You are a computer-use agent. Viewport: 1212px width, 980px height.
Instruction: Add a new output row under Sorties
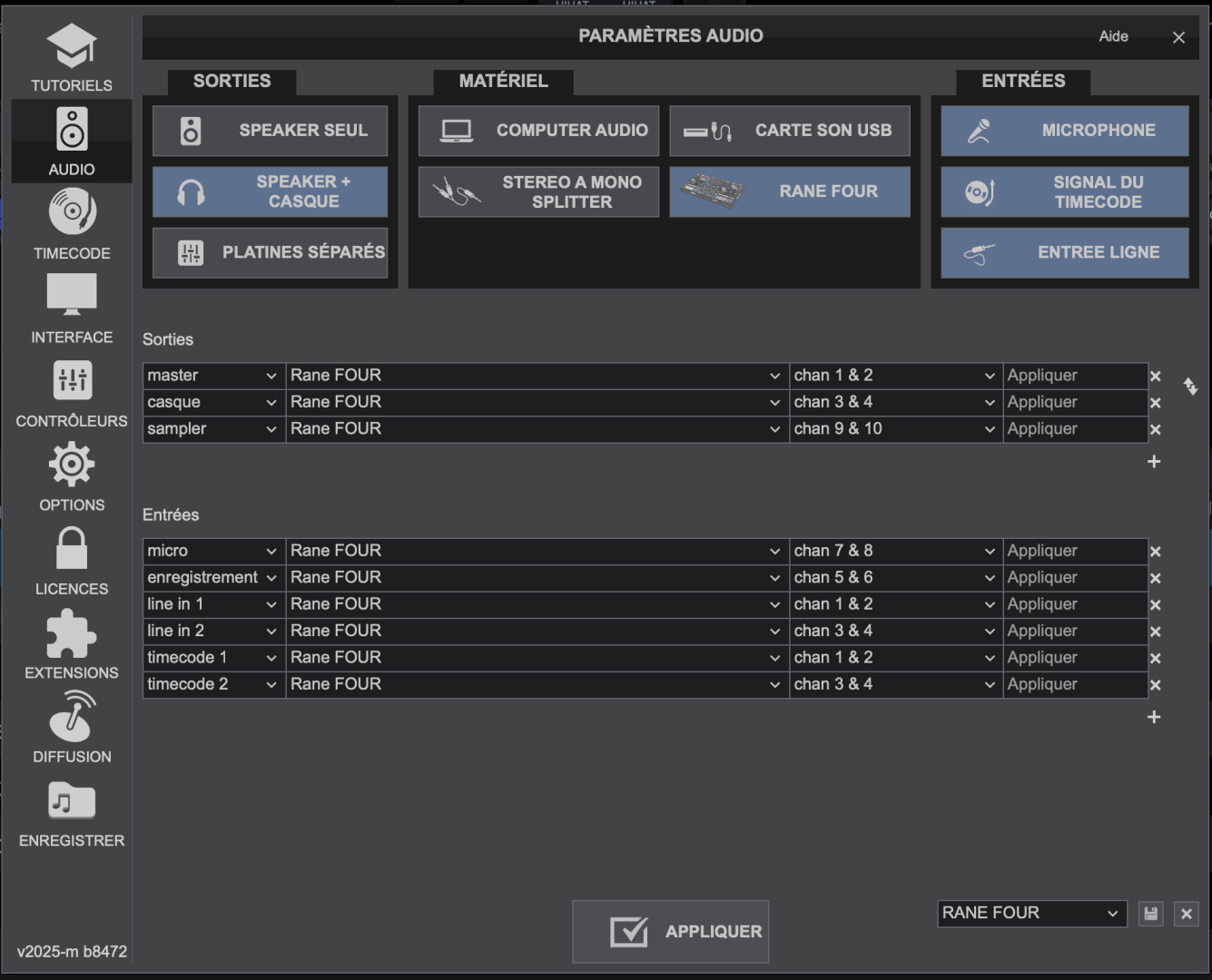1154,462
